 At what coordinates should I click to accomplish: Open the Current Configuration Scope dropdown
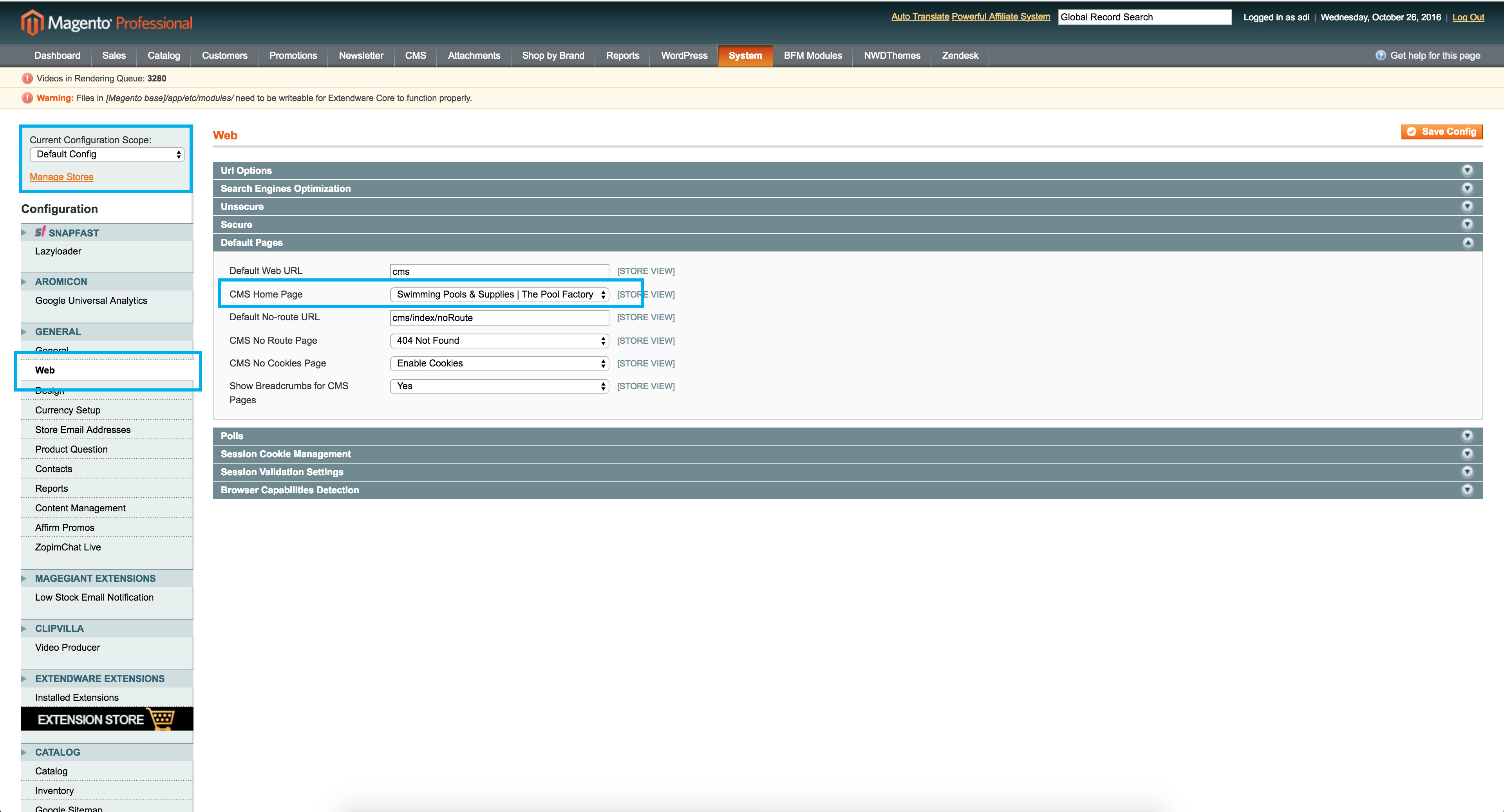tap(107, 154)
